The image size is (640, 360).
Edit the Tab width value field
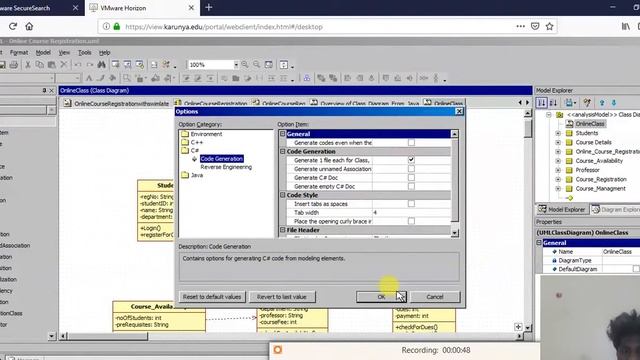pos(411,212)
